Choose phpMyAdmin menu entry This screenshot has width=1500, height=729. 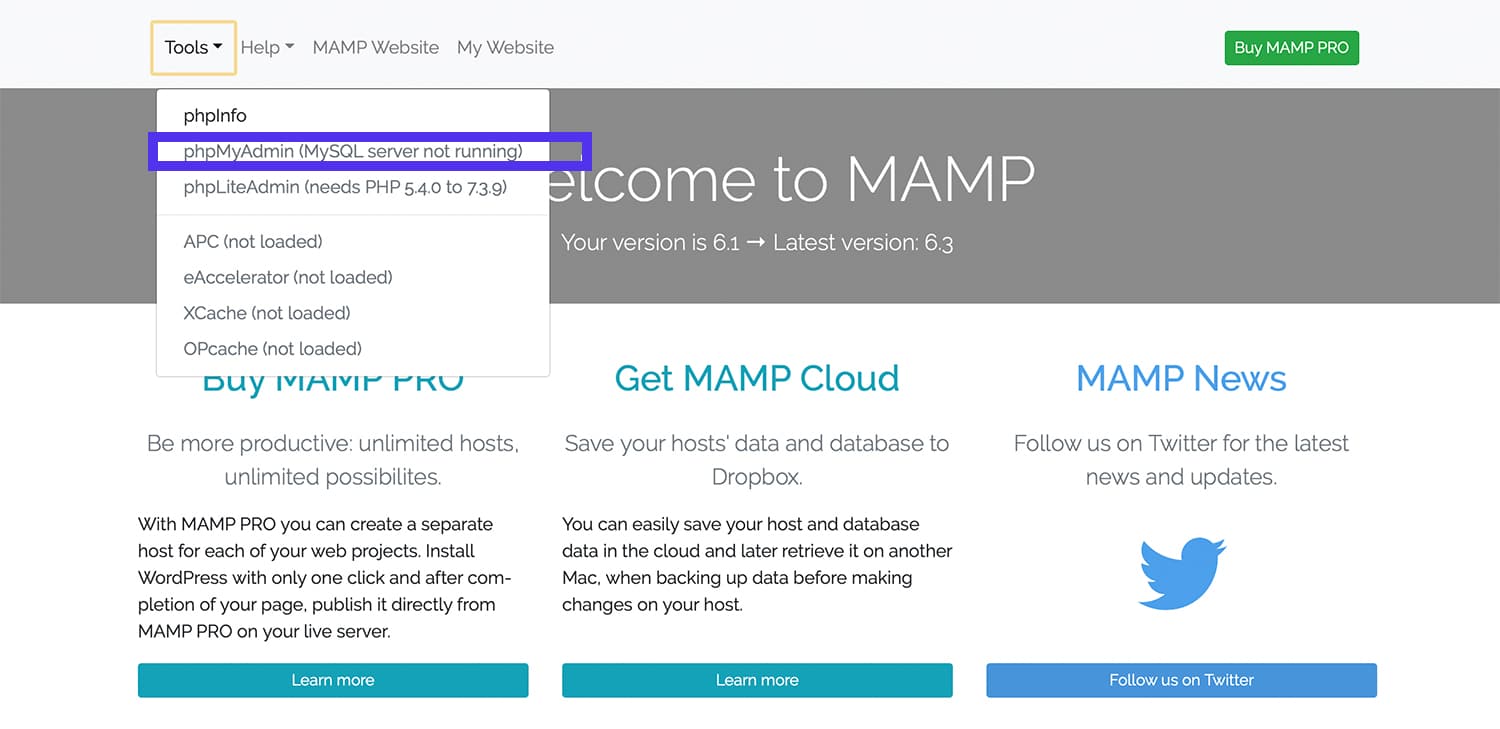click(353, 152)
